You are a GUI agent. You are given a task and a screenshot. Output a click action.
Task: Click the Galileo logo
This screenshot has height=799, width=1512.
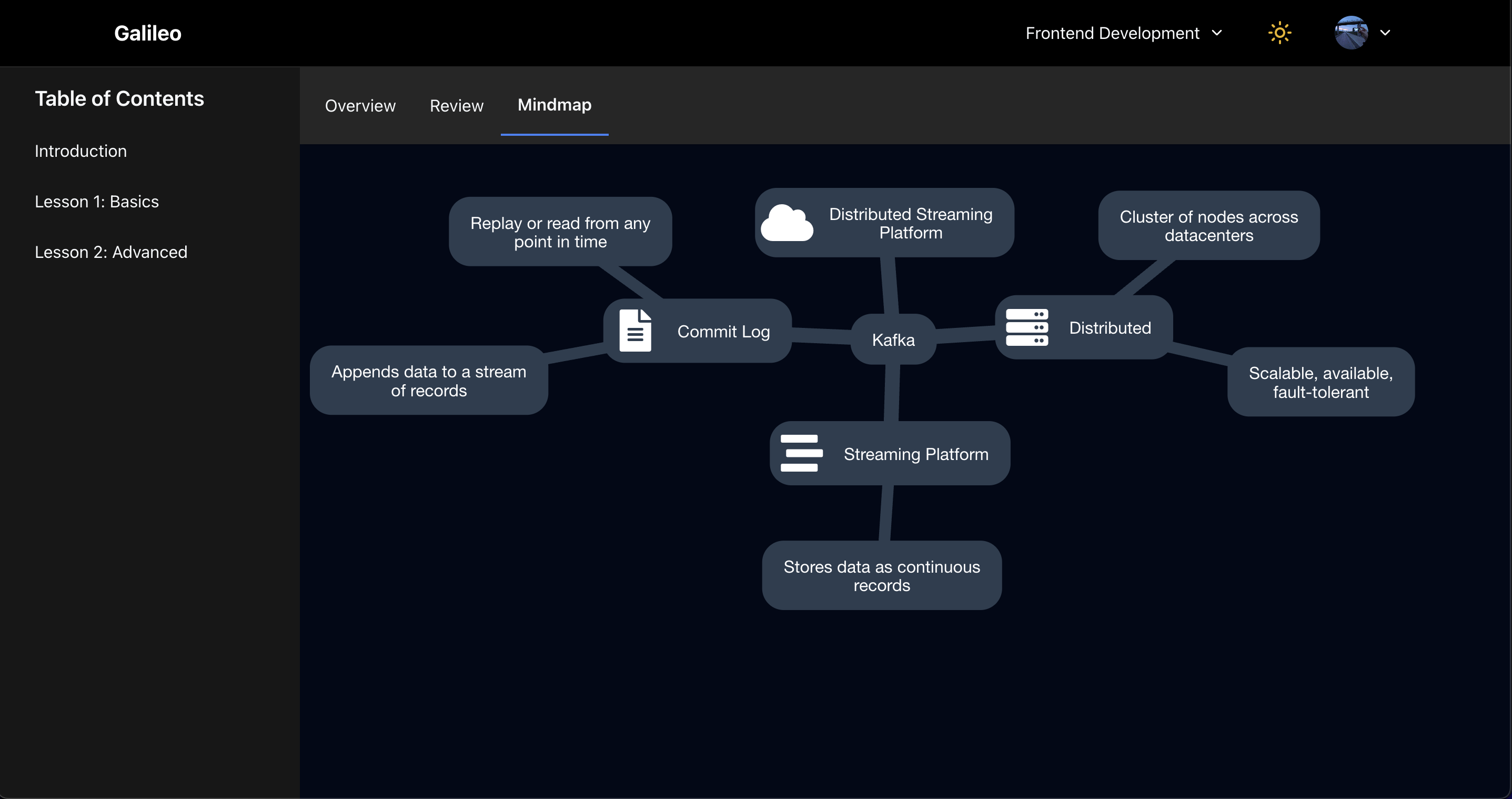point(147,34)
